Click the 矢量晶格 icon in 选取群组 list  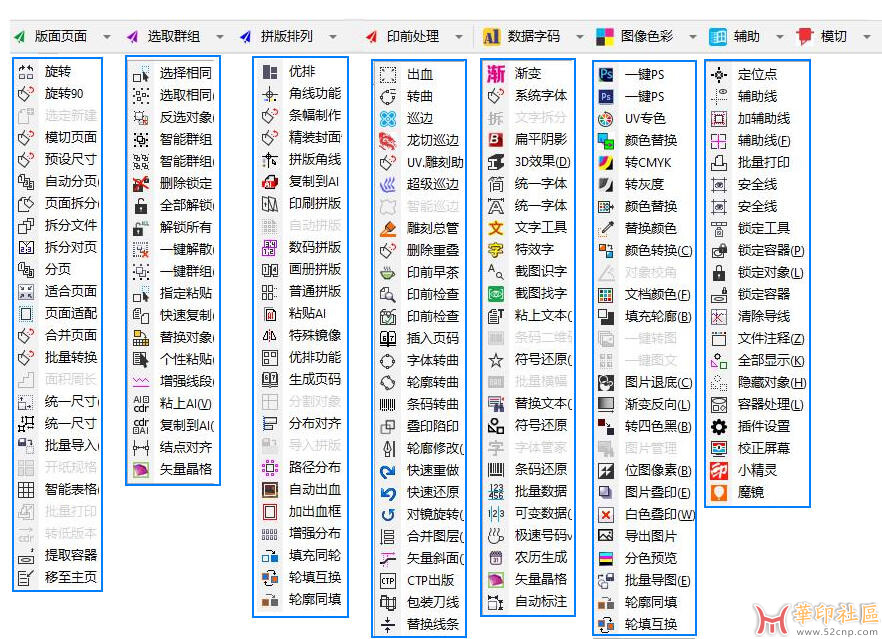coord(141,469)
